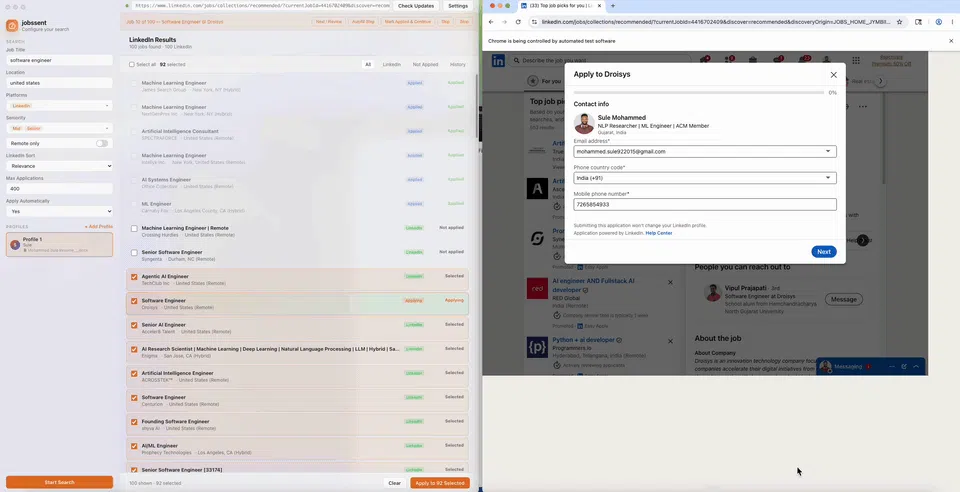Open a new Chrome tab with plus

tap(613, 6)
